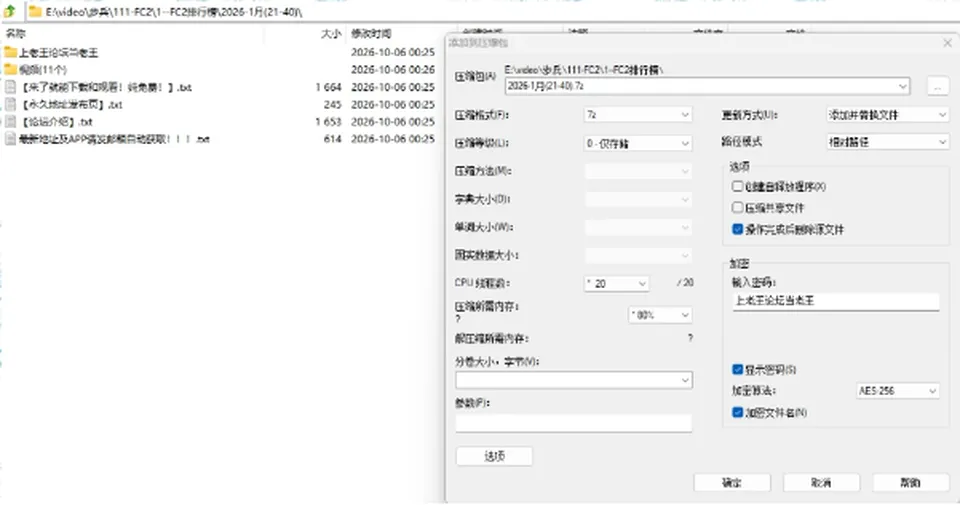Click the modified date of 上老王论坛当老王 folder

tap(392, 53)
